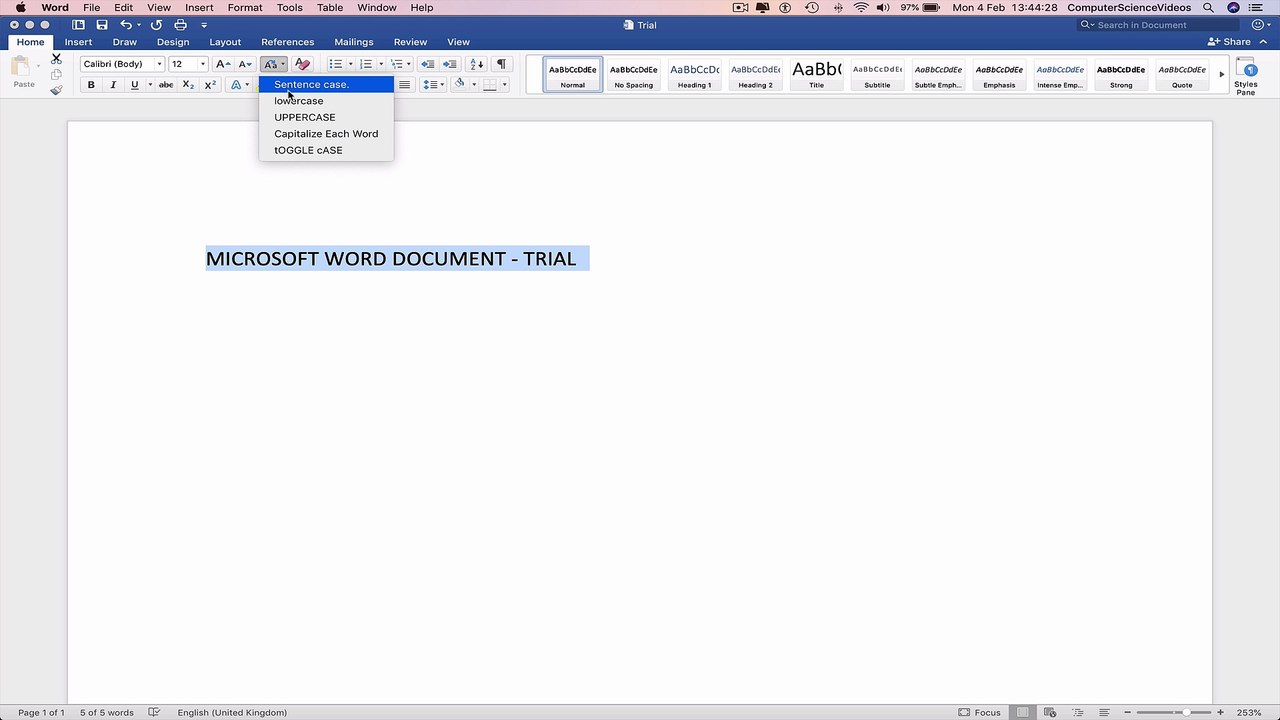
Task: Expand the Shading paint bucket dropdown arrow
Action: coord(474,85)
